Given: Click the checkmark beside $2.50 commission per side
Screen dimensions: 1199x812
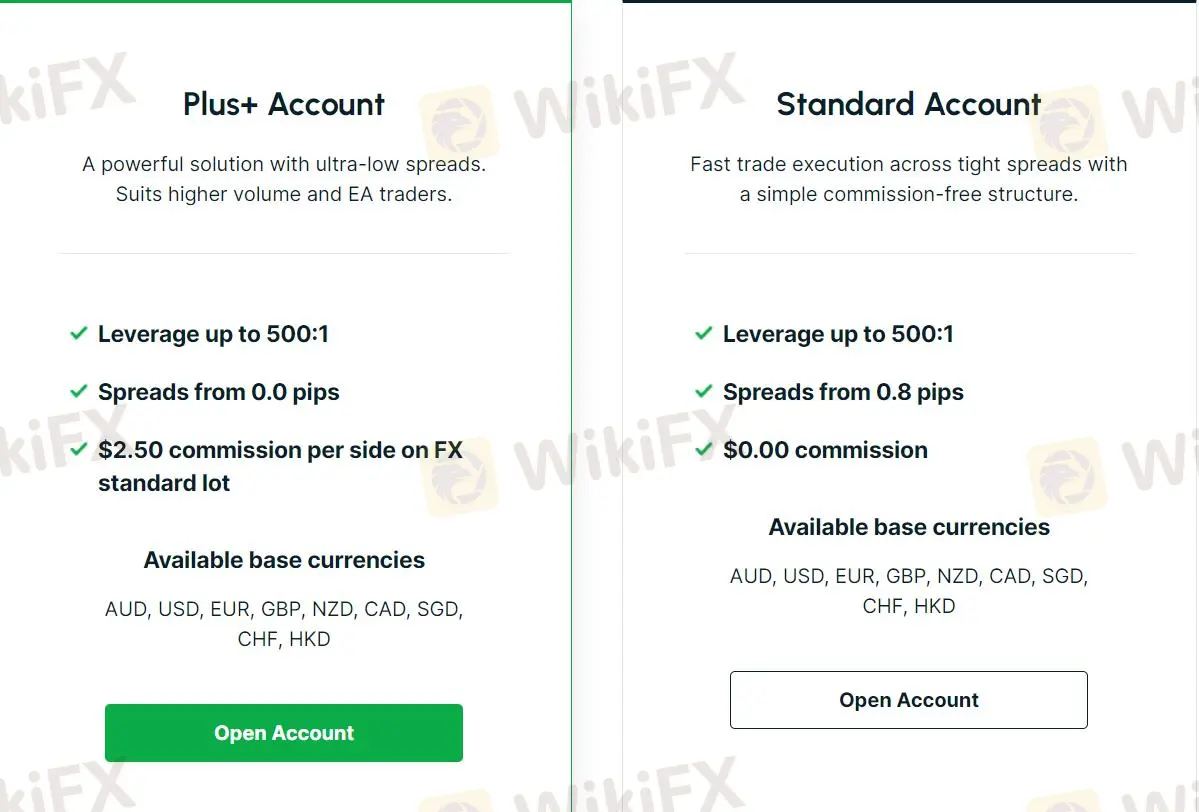Looking at the screenshot, I should pos(79,449).
